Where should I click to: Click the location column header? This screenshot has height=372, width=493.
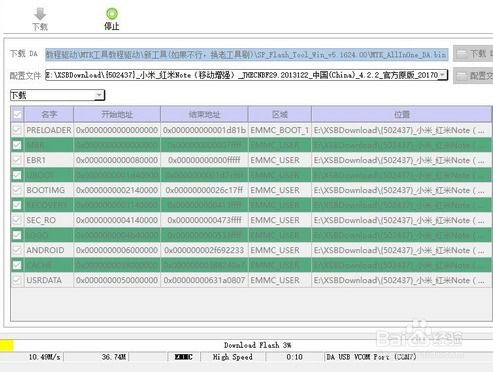click(x=401, y=115)
